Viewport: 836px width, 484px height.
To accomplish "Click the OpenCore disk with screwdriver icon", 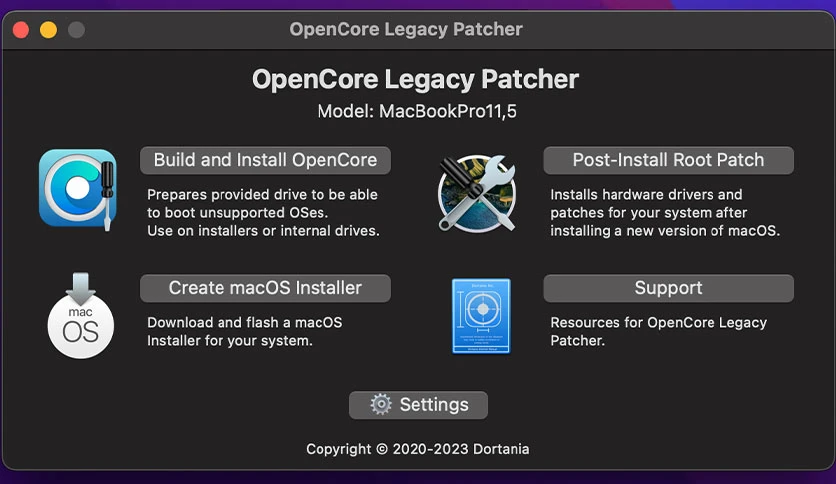I will pyautogui.click(x=78, y=189).
